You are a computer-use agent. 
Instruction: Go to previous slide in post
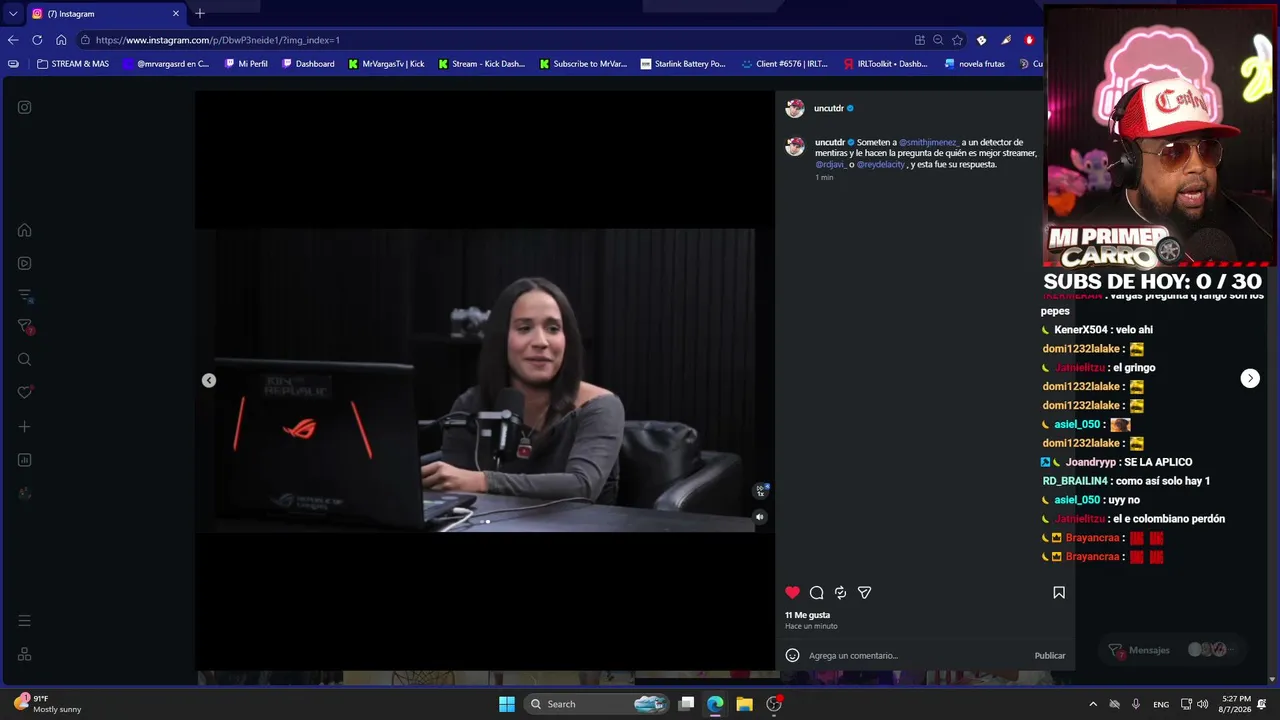(209, 380)
